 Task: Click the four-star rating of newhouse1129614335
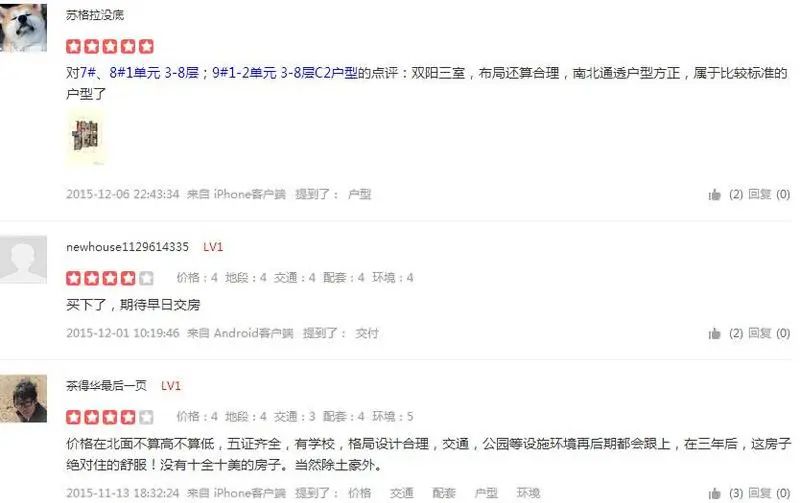click(110, 278)
